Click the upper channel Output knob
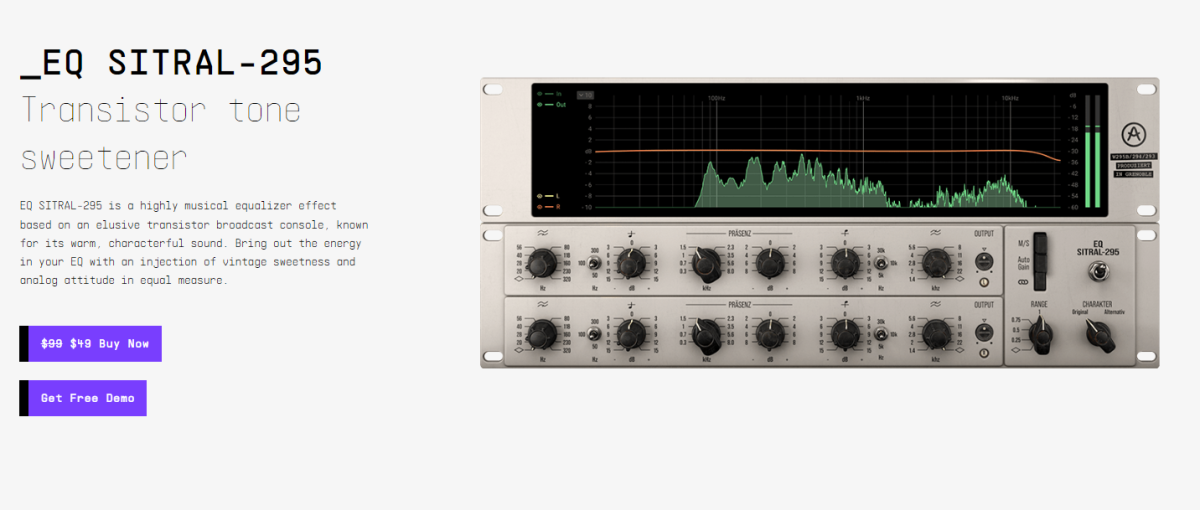1200x510 pixels. click(984, 261)
